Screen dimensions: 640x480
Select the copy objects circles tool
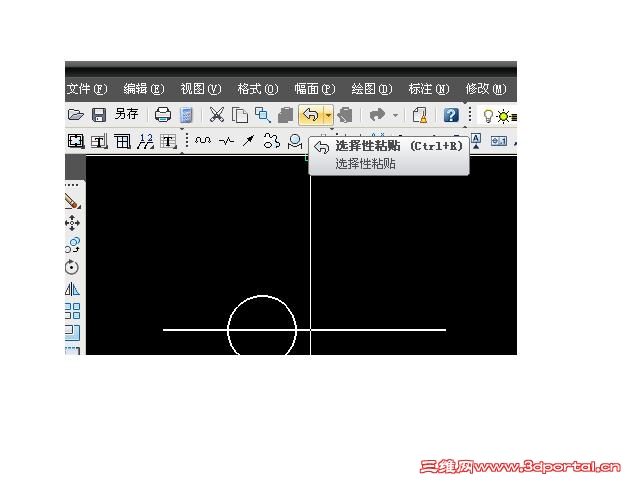pyautogui.click(x=73, y=245)
